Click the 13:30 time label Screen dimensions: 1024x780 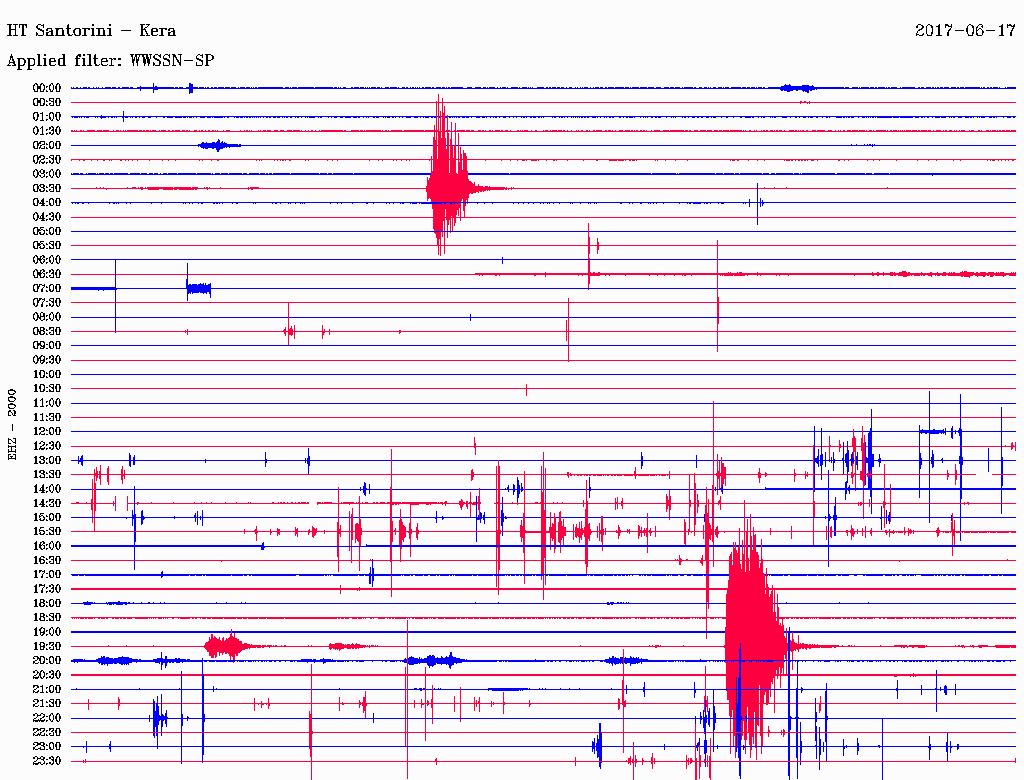(47, 475)
